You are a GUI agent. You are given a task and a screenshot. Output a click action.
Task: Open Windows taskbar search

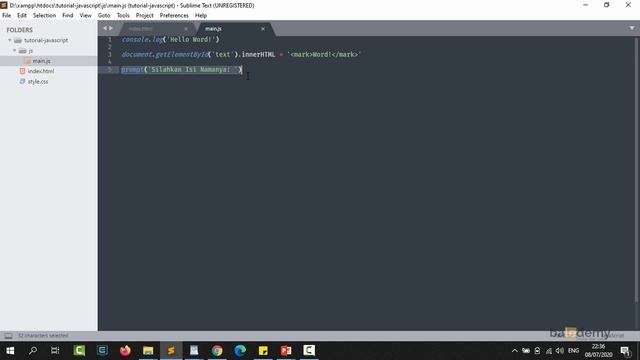click(33, 351)
